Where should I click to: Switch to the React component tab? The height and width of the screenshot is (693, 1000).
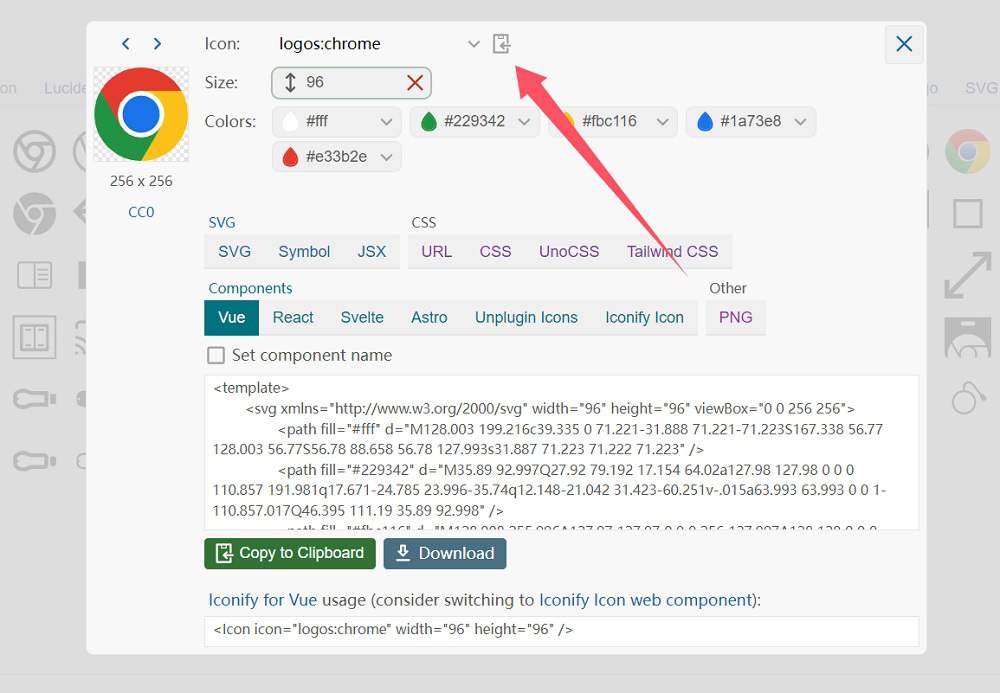point(293,317)
